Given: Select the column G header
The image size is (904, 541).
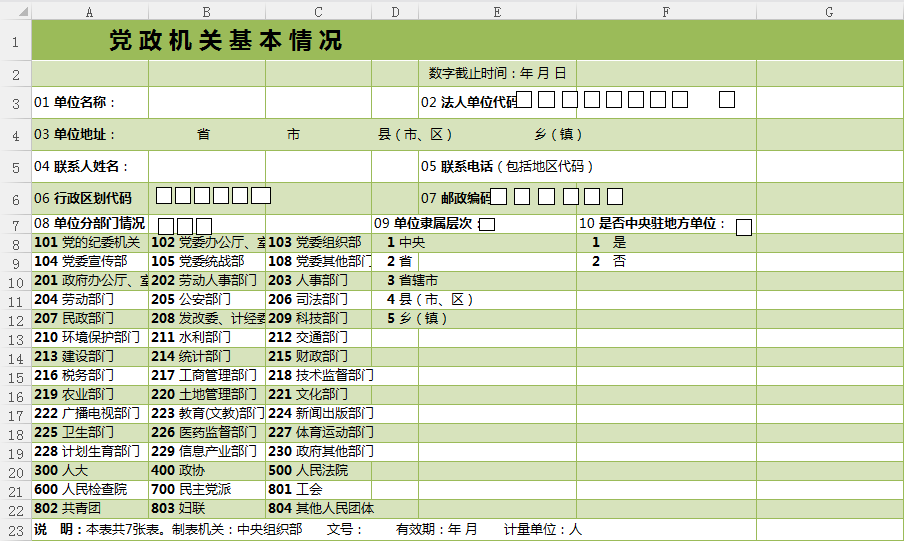Looking at the screenshot, I should (x=829, y=12).
